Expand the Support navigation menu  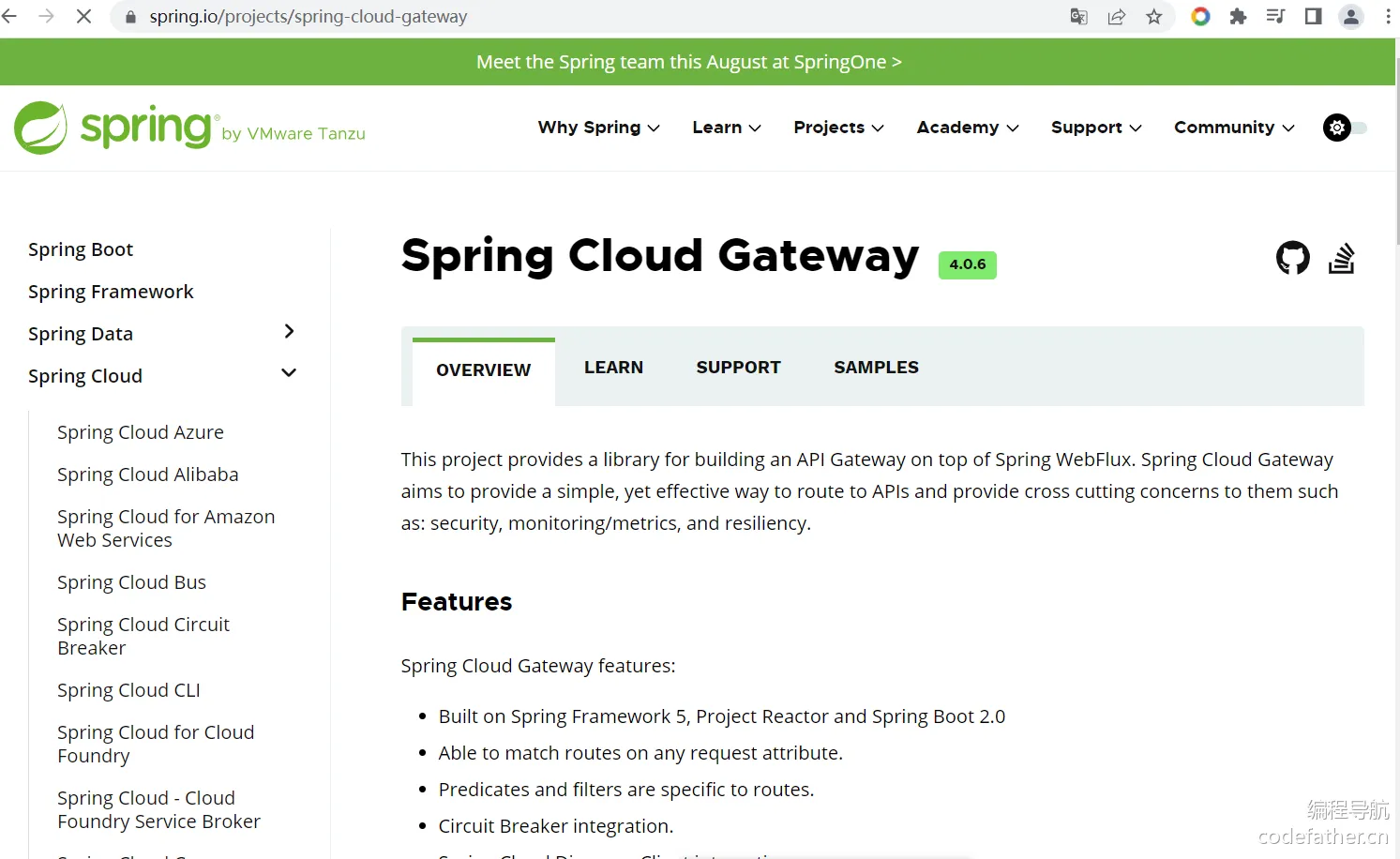click(x=1096, y=128)
